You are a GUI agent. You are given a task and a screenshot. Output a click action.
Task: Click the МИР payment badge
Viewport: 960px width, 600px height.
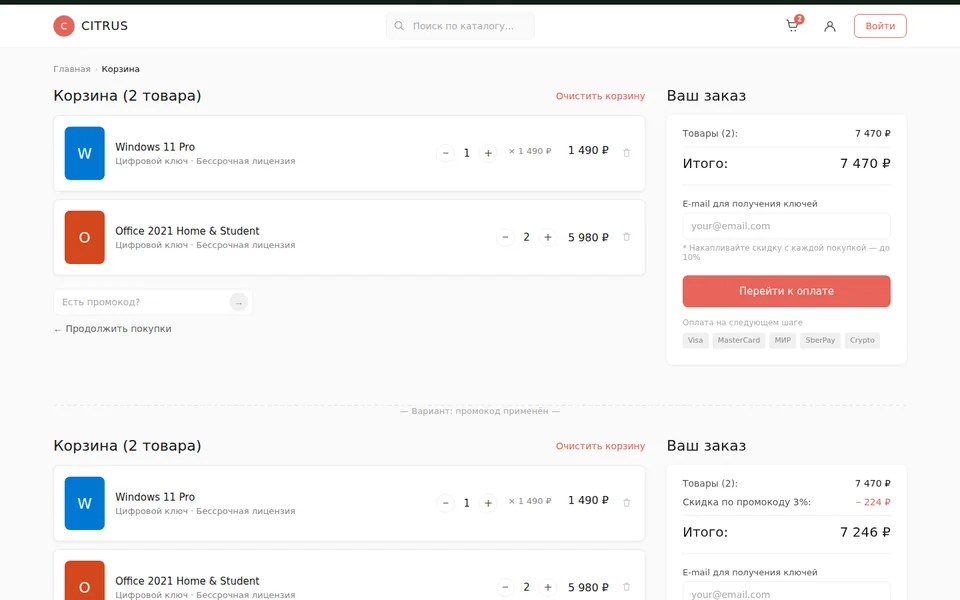(x=782, y=340)
